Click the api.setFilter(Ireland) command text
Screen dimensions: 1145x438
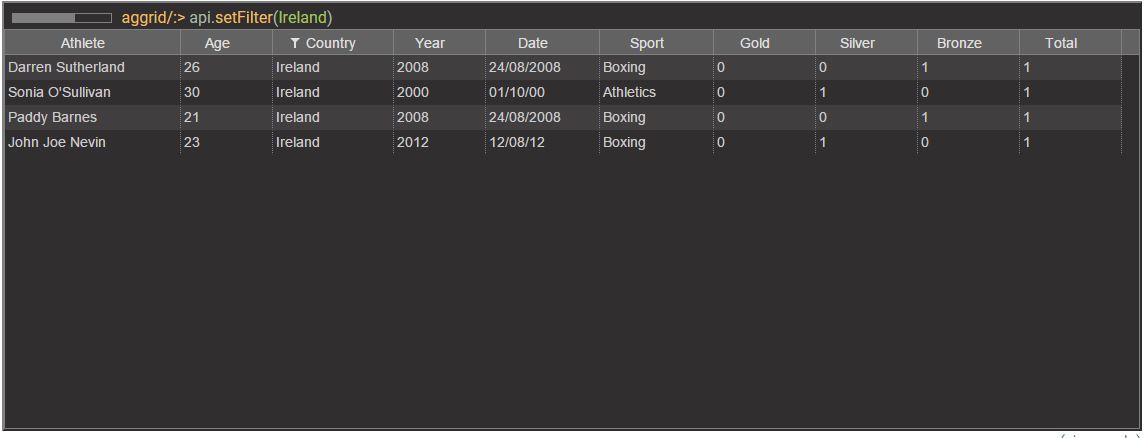(261, 18)
